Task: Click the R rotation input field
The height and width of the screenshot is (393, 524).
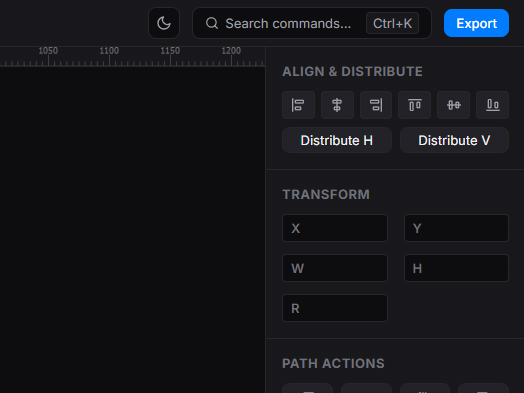Action: pos(335,308)
